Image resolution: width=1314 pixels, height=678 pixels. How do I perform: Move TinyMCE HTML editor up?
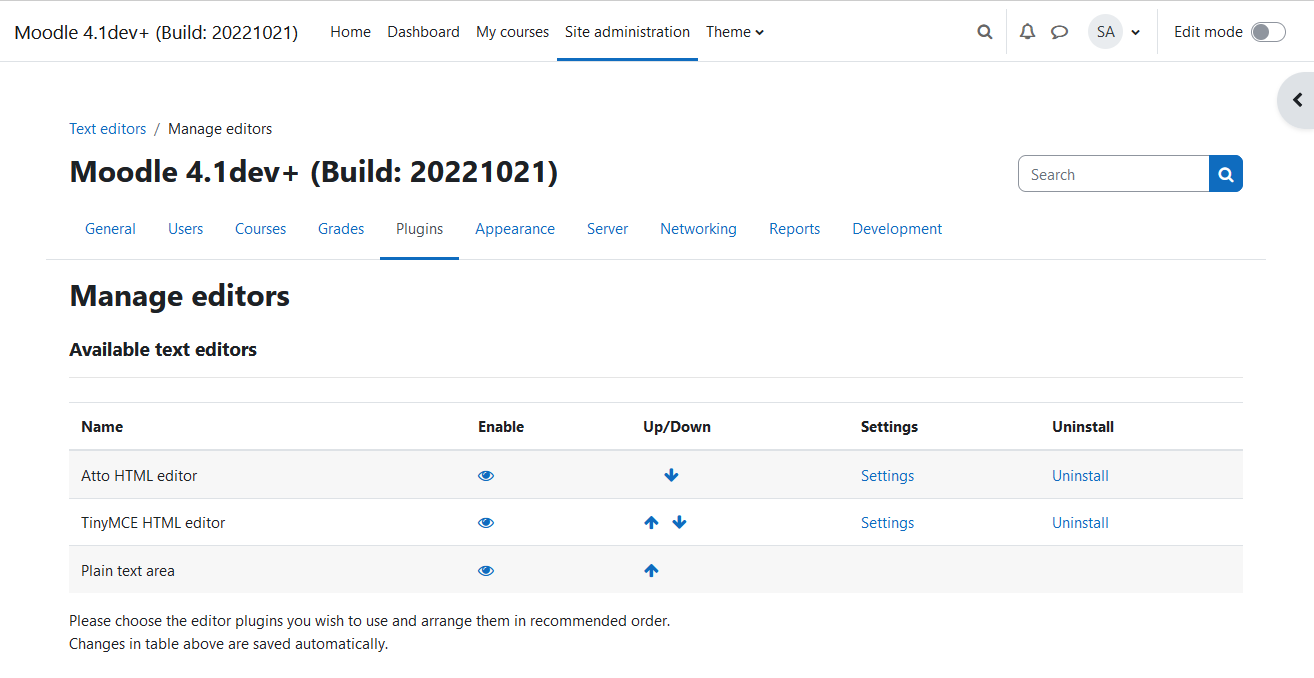click(x=651, y=523)
